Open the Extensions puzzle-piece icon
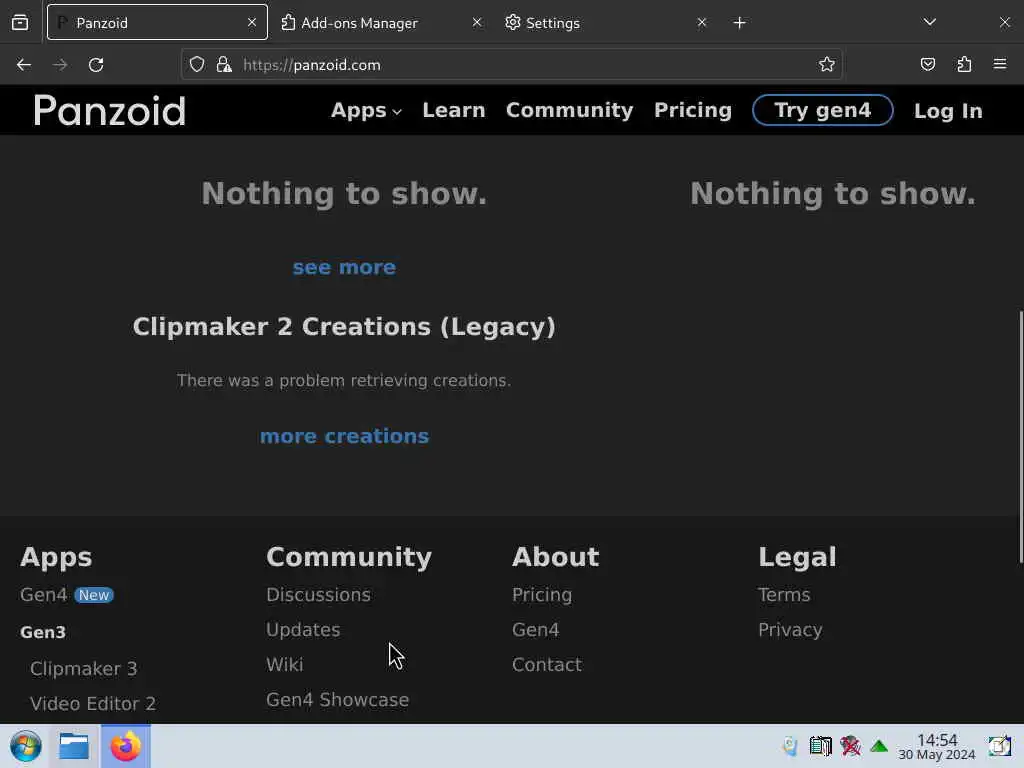This screenshot has height=768, width=1024. click(x=964, y=64)
